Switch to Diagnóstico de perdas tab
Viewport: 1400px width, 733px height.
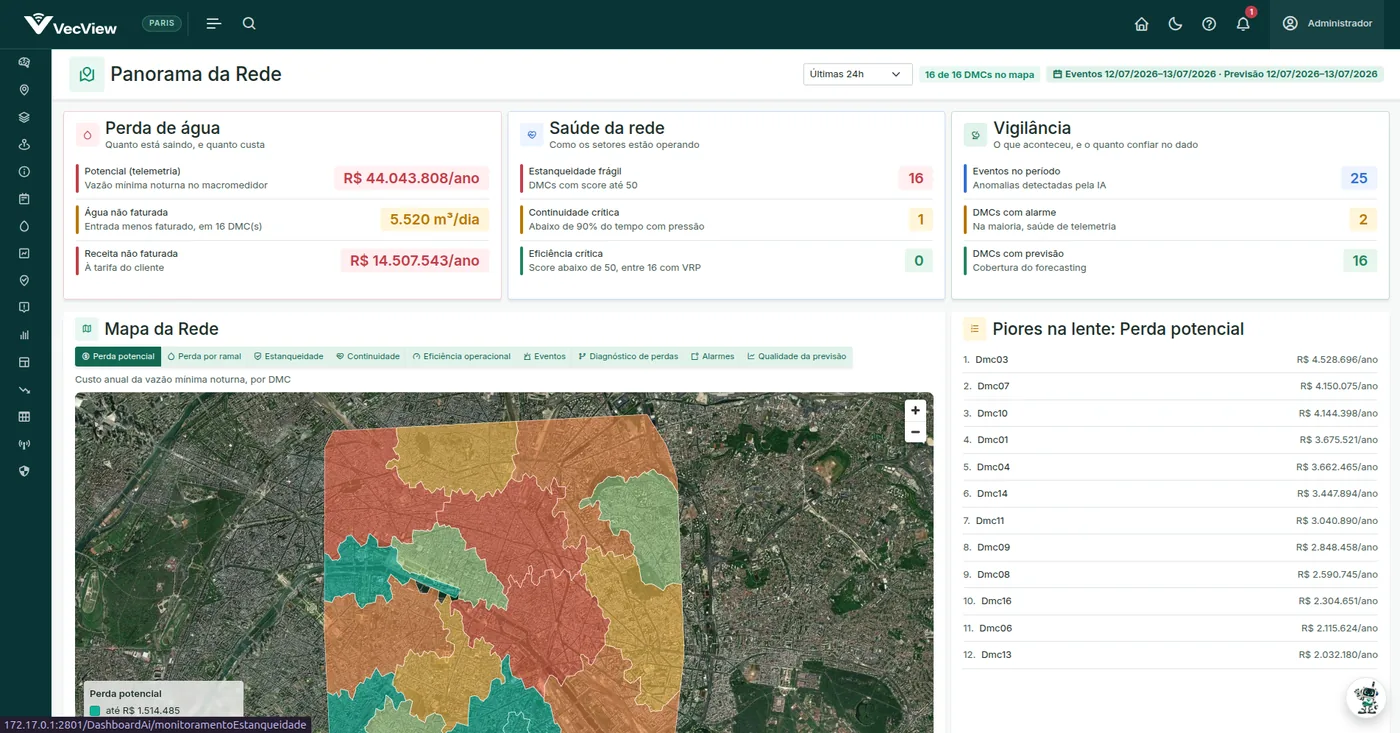tap(628, 356)
